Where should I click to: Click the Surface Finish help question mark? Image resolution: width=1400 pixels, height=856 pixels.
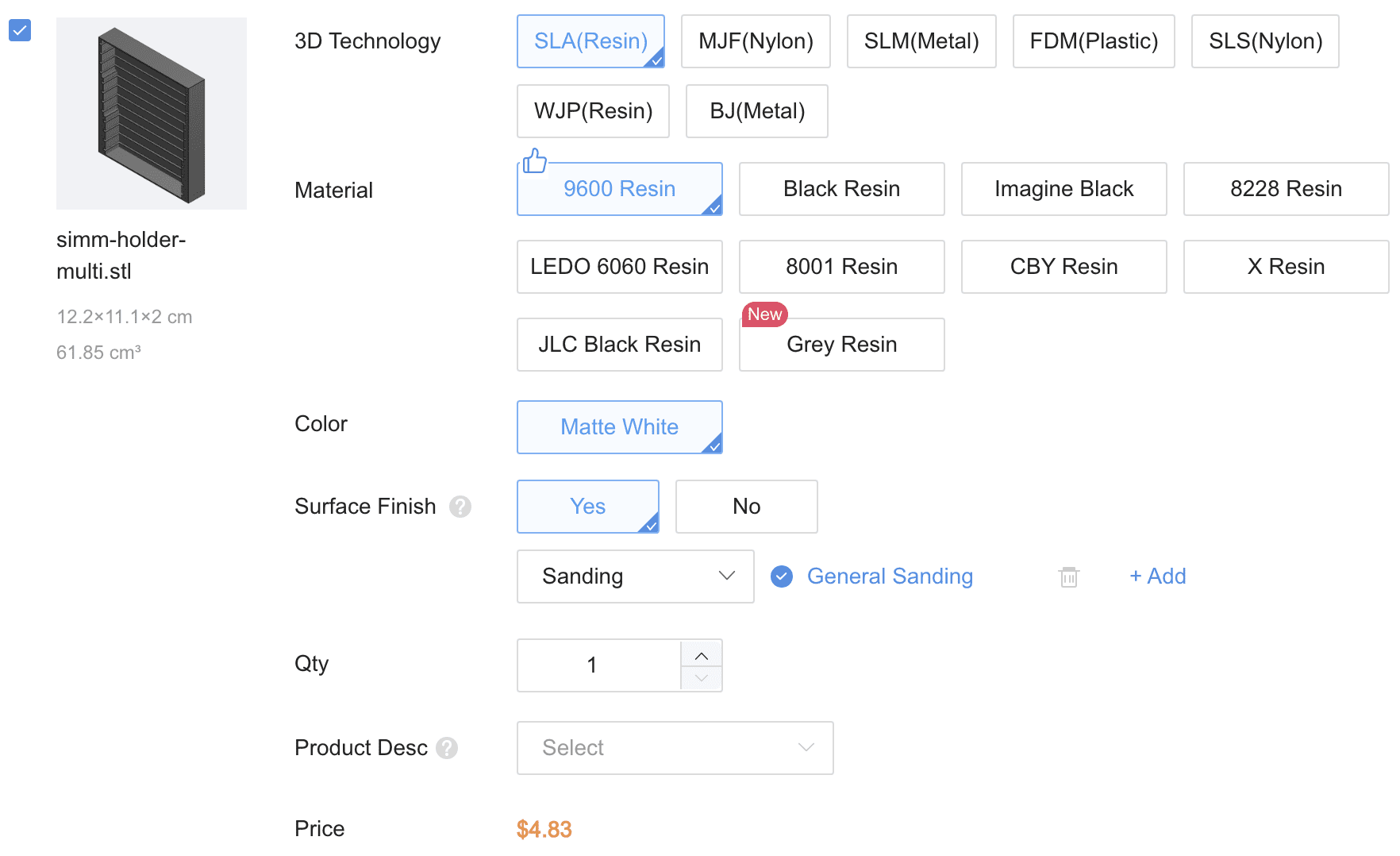click(x=460, y=507)
